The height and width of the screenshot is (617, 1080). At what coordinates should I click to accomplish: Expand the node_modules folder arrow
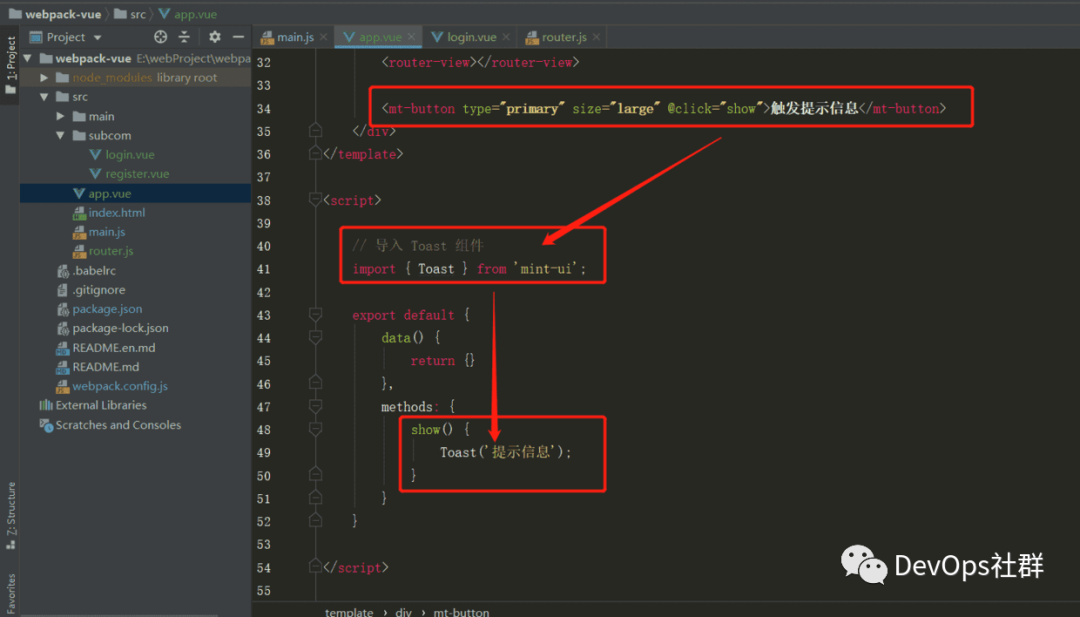44,78
